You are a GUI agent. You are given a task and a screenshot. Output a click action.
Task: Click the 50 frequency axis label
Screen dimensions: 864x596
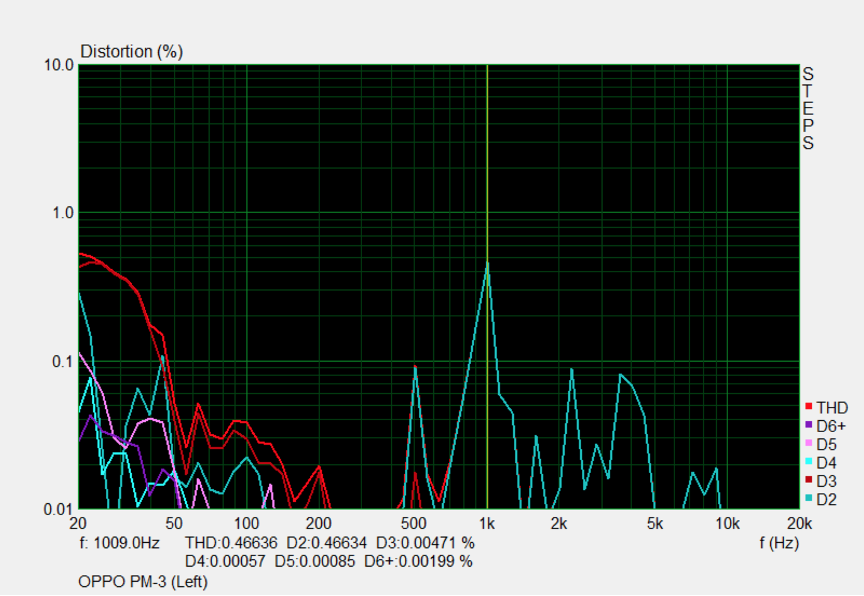pos(174,523)
